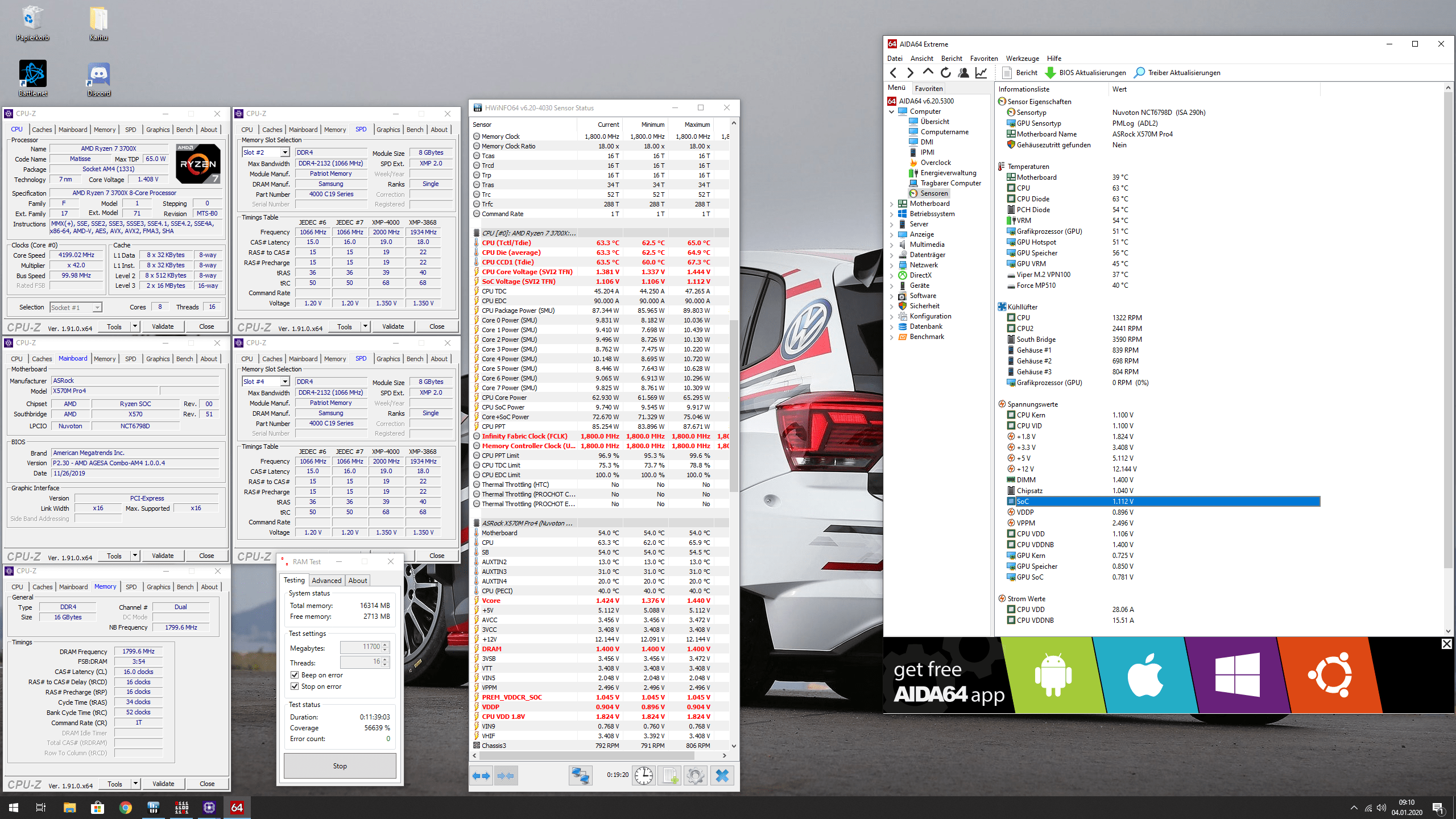Image resolution: width=1456 pixels, height=819 pixels.
Task: Open Slot #2 memory slot dropdown
Action: 285,152
